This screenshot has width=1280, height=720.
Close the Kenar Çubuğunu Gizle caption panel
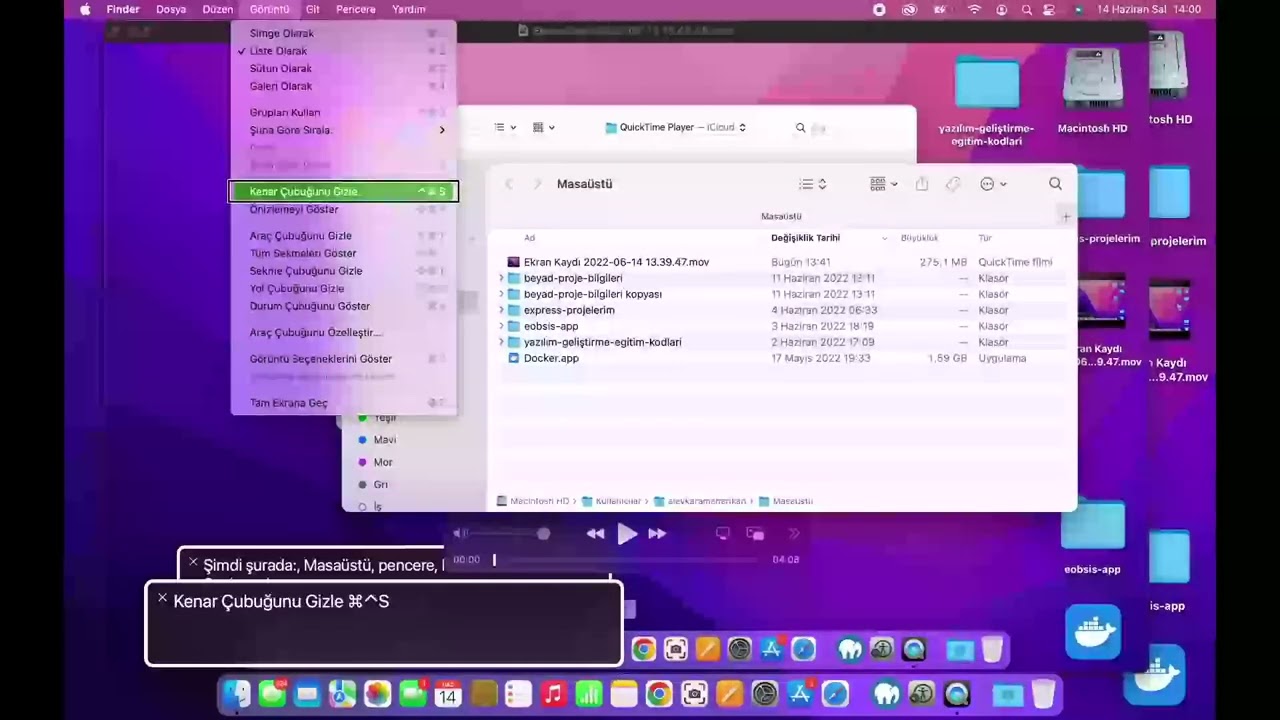162,598
